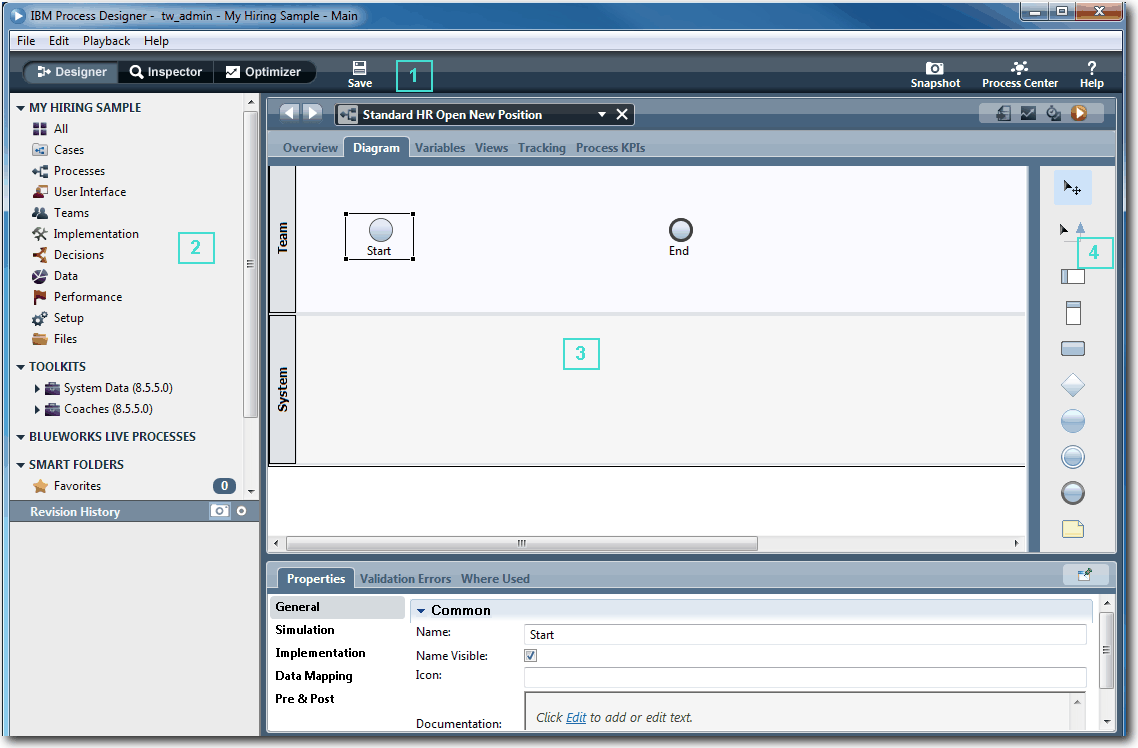
Task: Pick the note element from the palette
Action: click(1072, 529)
